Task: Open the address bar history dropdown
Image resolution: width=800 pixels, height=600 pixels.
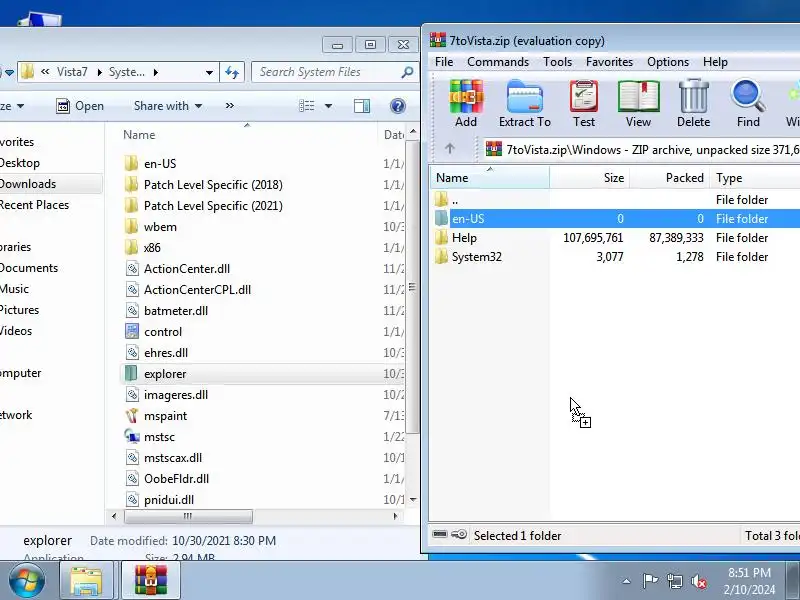Action: pos(209,72)
